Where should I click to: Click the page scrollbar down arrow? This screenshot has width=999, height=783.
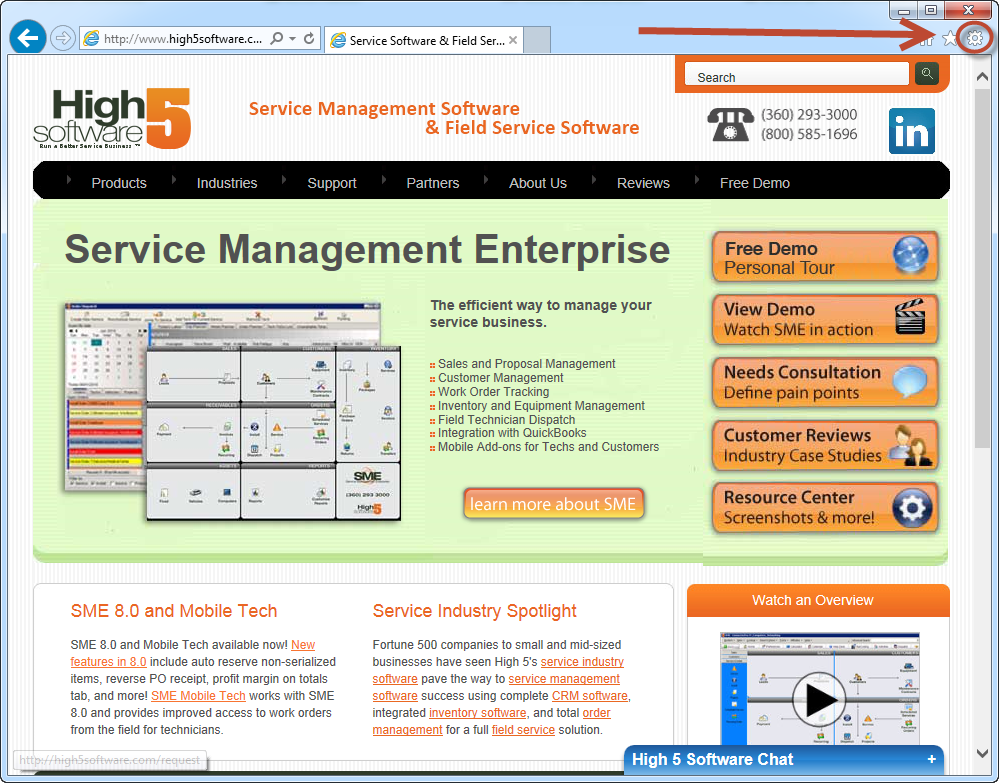point(982,753)
